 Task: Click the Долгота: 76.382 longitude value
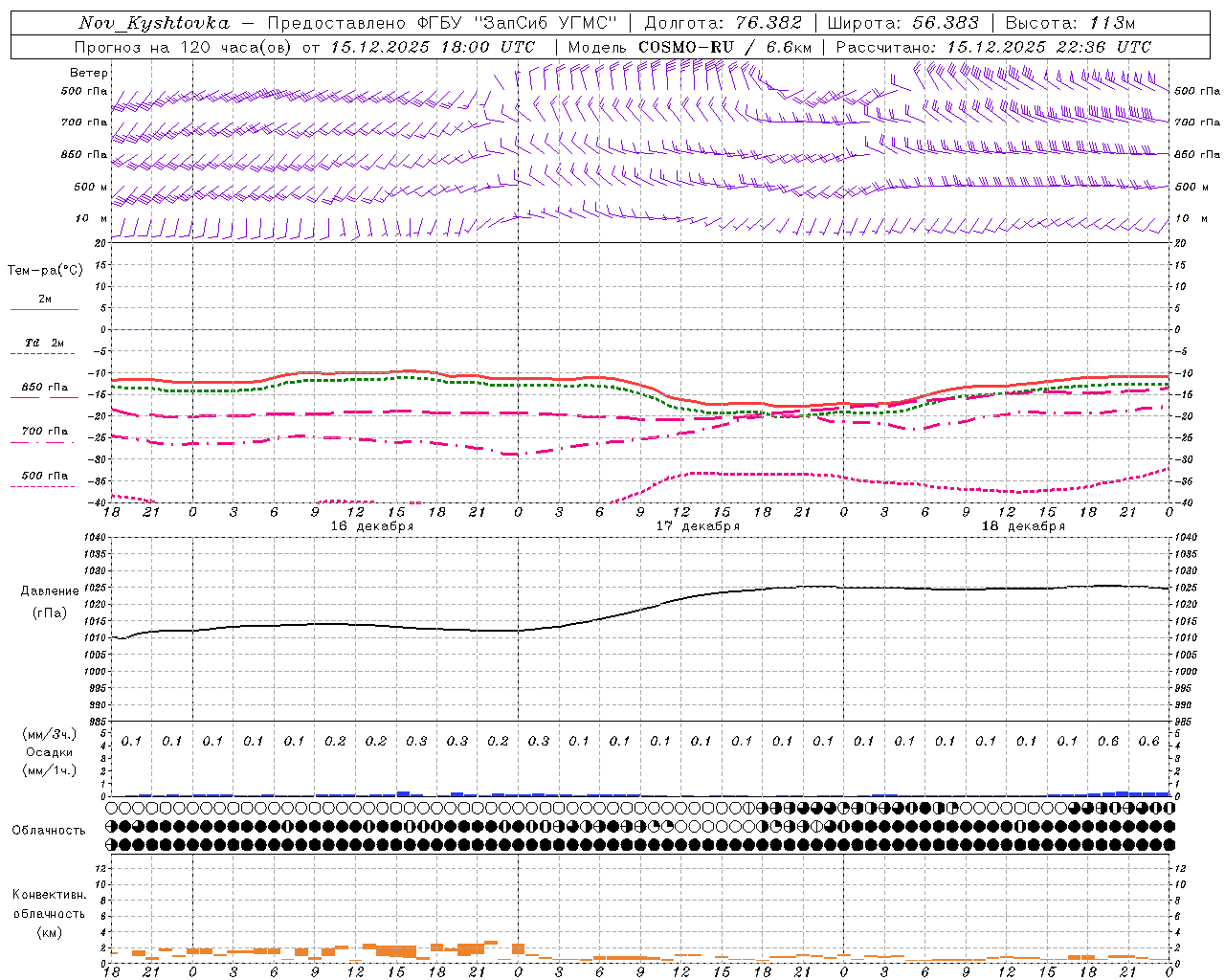[724, 23]
